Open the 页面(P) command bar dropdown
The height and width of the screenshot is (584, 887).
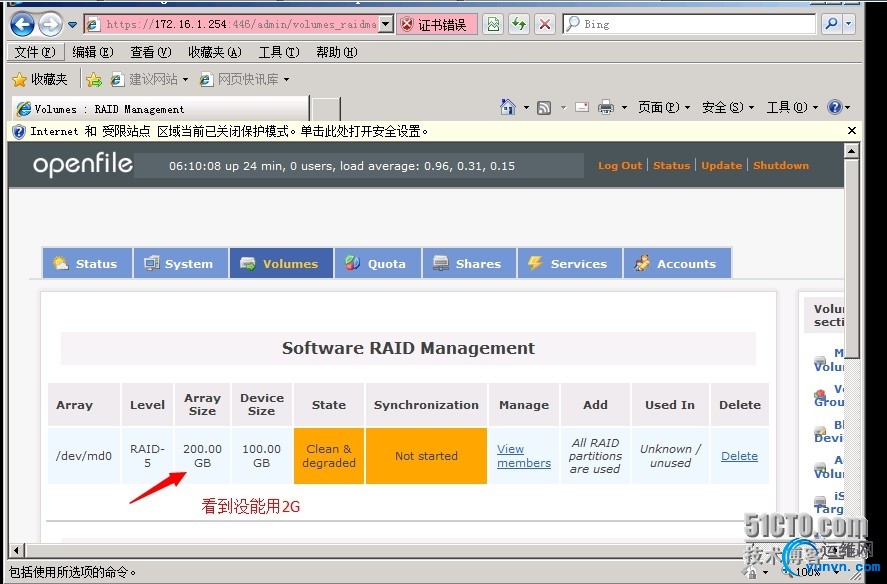[x=664, y=107]
